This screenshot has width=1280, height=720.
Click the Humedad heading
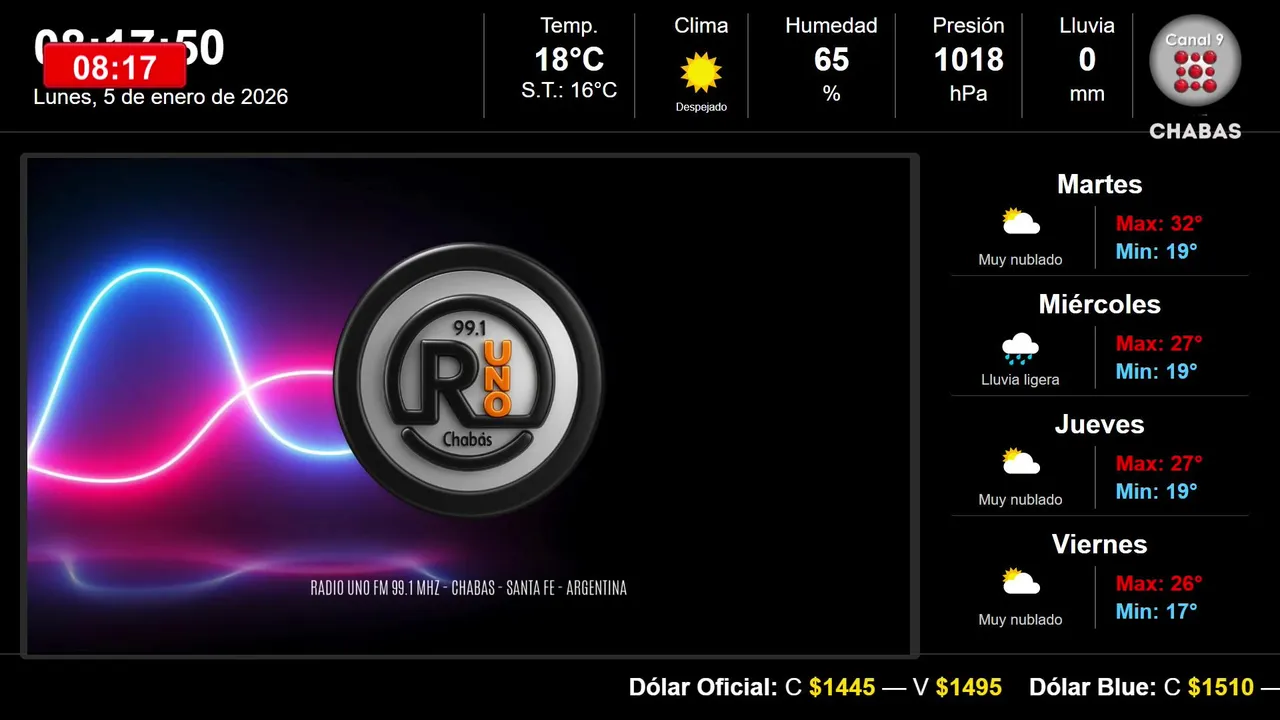tap(831, 26)
